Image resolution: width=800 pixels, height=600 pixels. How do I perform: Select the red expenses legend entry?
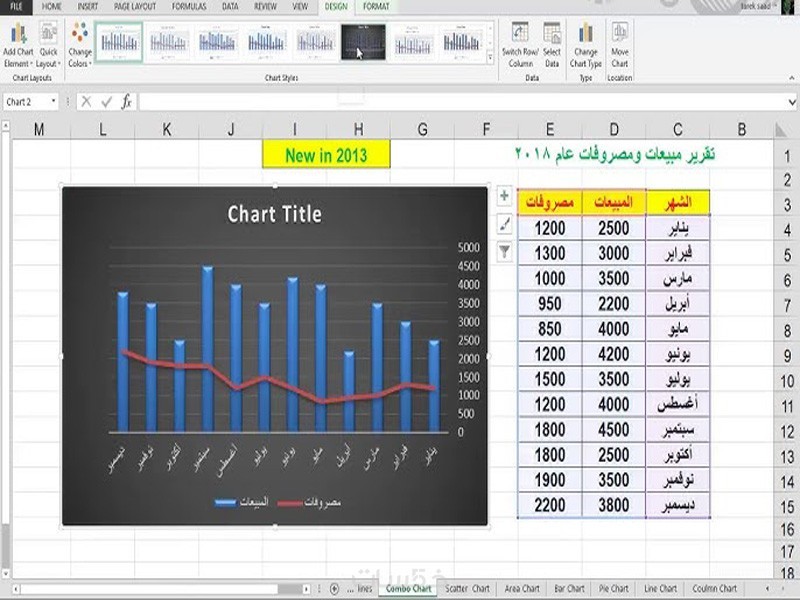pyautogui.click(x=309, y=503)
